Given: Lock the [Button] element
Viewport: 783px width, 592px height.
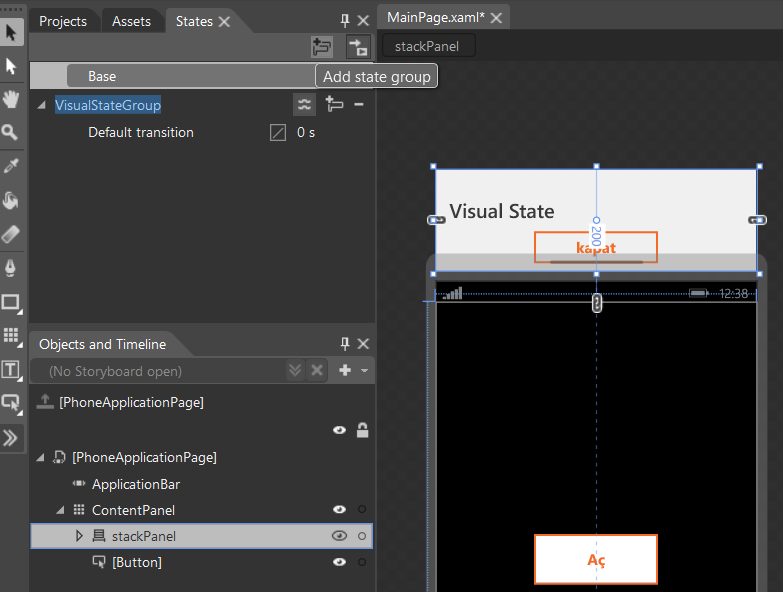Looking at the screenshot, I should 362,562.
